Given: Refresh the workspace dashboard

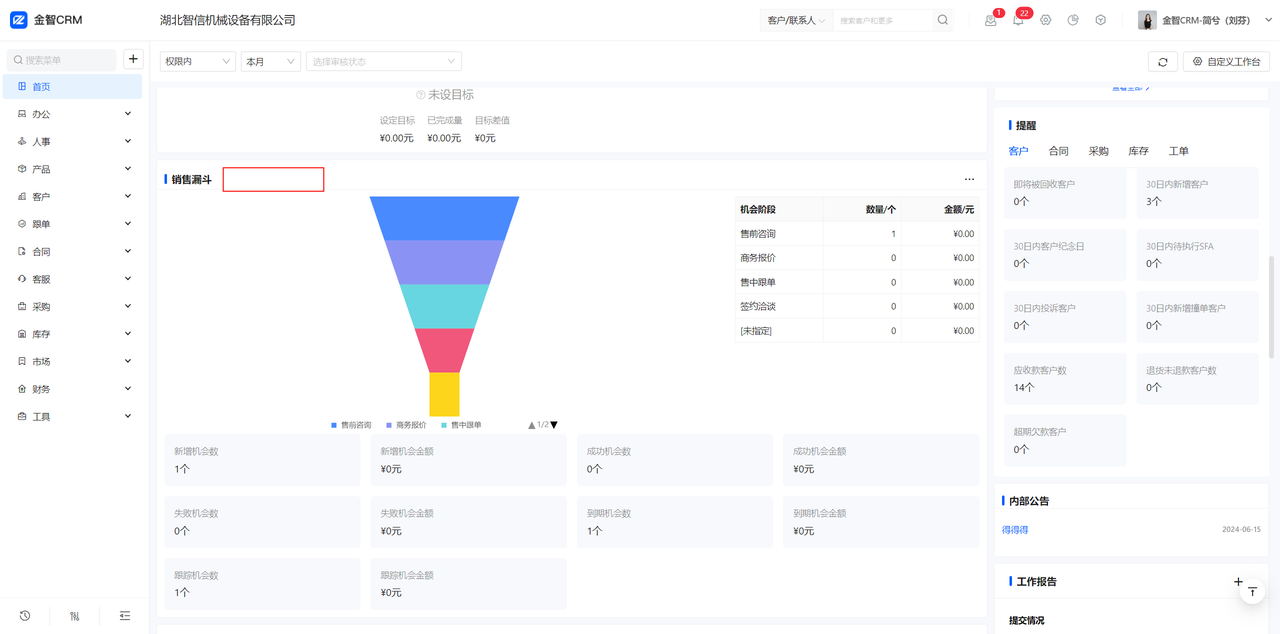Looking at the screenshot, I should (1162, 61).
